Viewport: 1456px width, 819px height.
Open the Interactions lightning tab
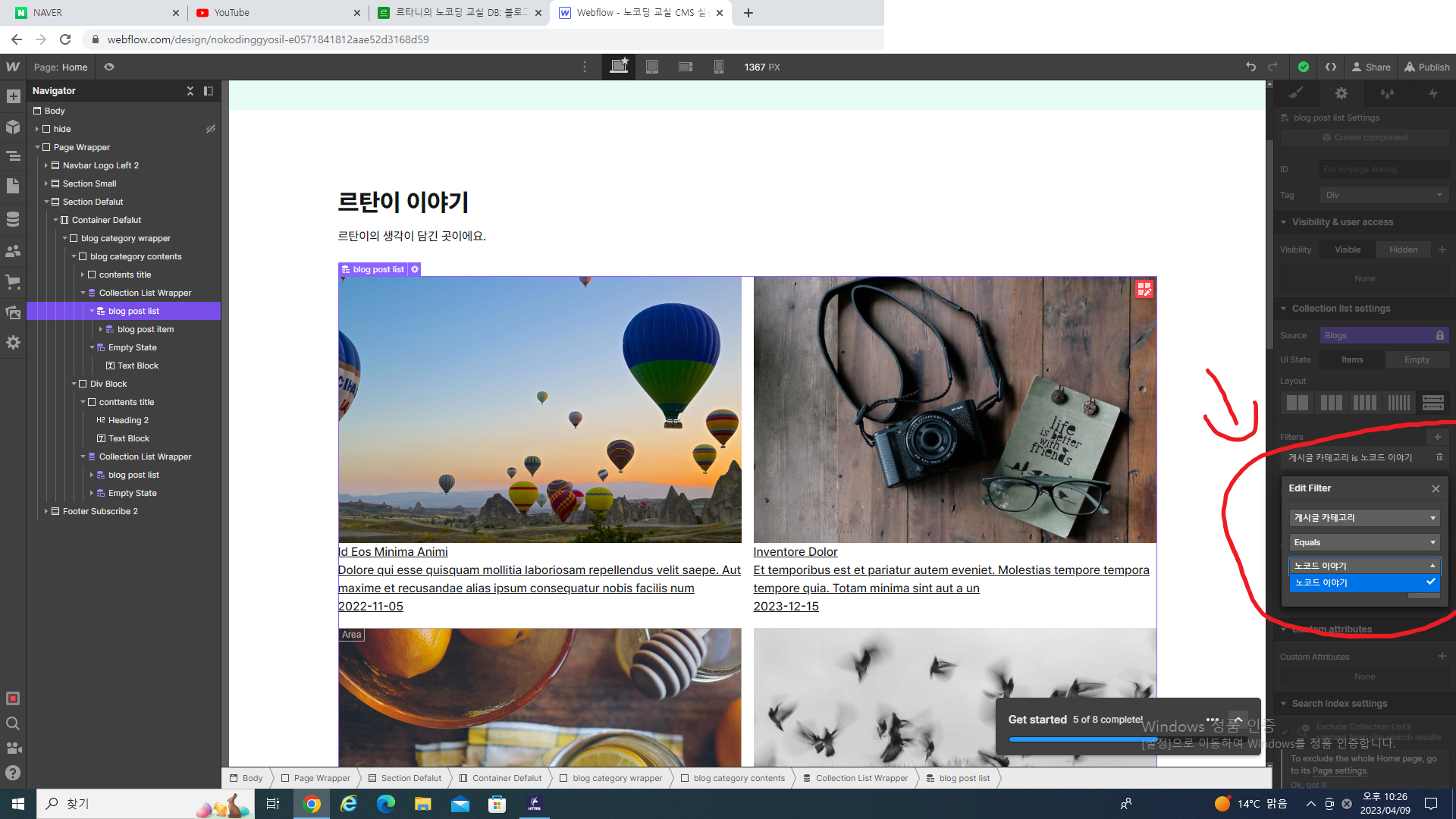click(x=1432, y=93)
